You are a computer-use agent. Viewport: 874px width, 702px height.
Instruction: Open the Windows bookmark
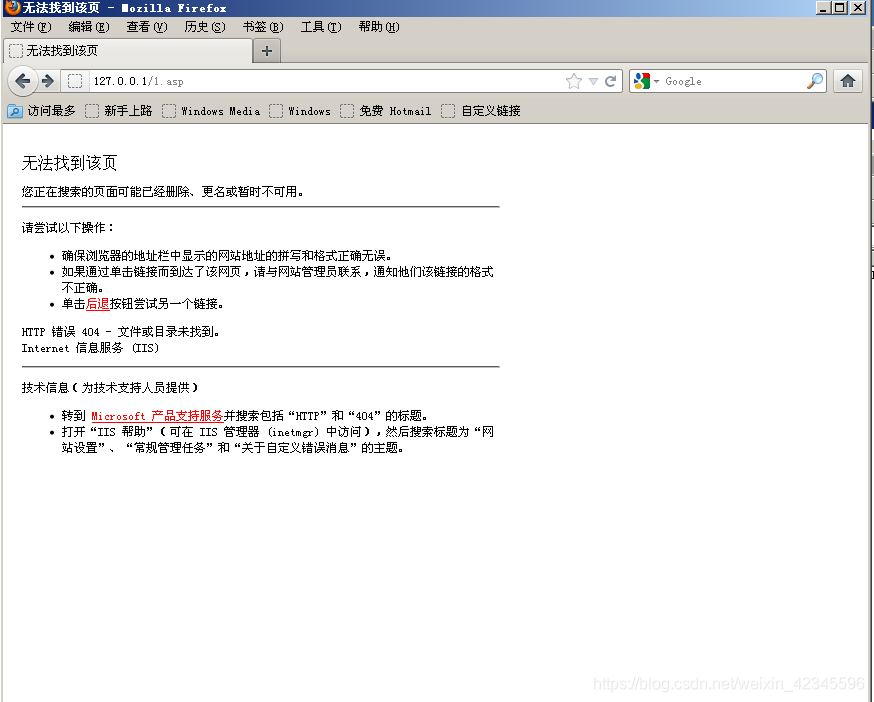pyautogui.click(x=300, y=111)
